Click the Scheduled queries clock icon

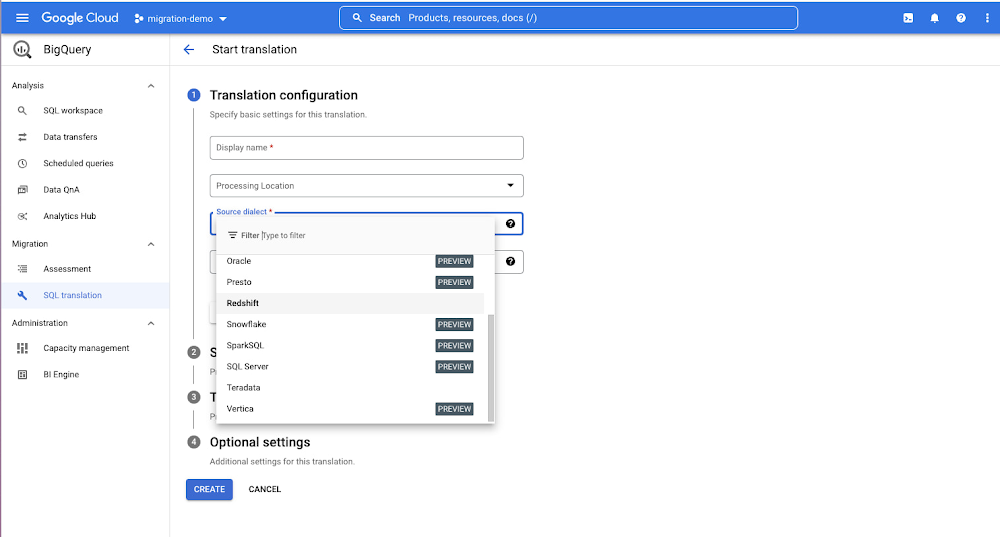pos(22,163)
